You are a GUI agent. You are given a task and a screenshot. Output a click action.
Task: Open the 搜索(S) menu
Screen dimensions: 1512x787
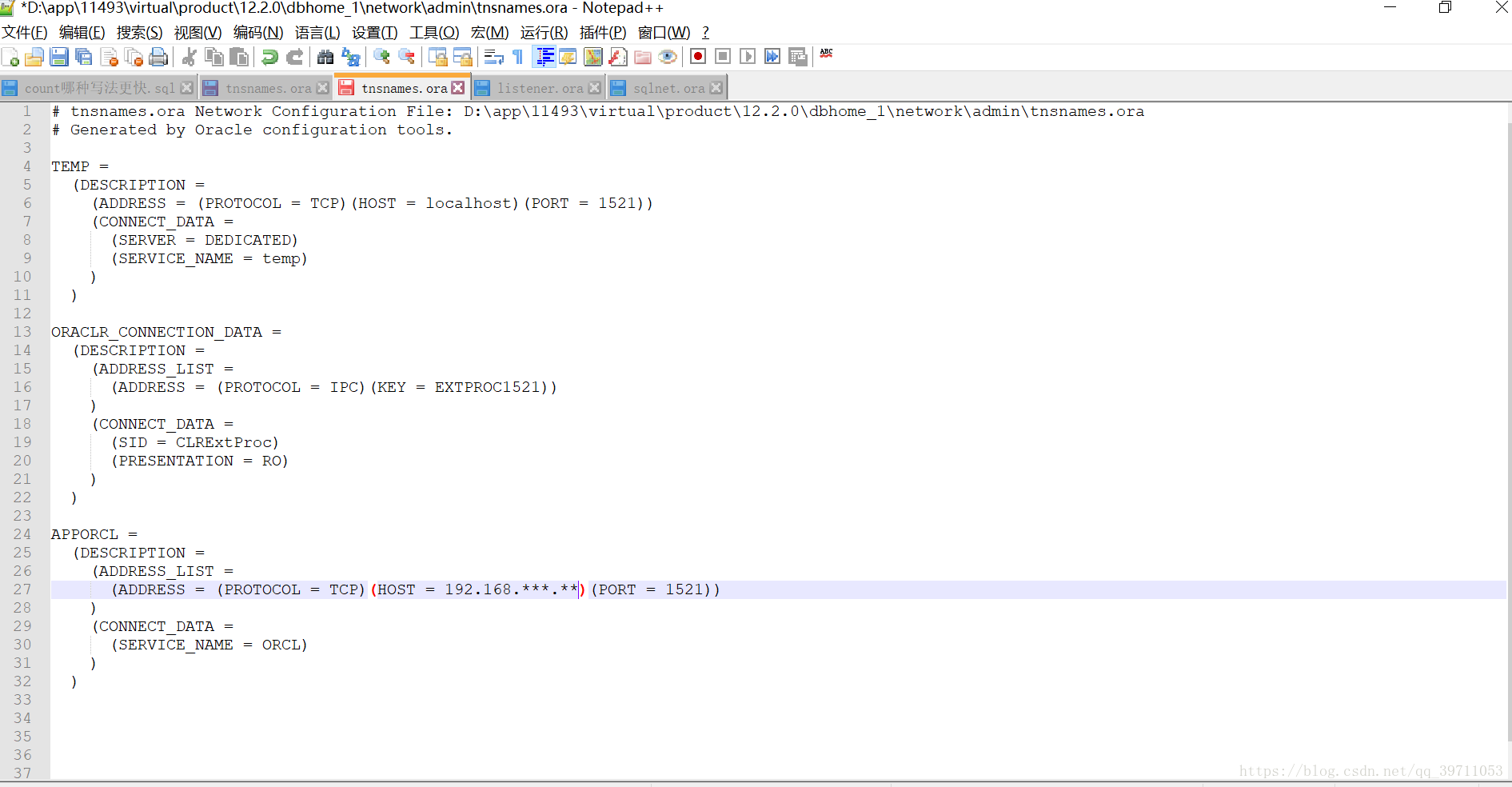pos(140,33)
